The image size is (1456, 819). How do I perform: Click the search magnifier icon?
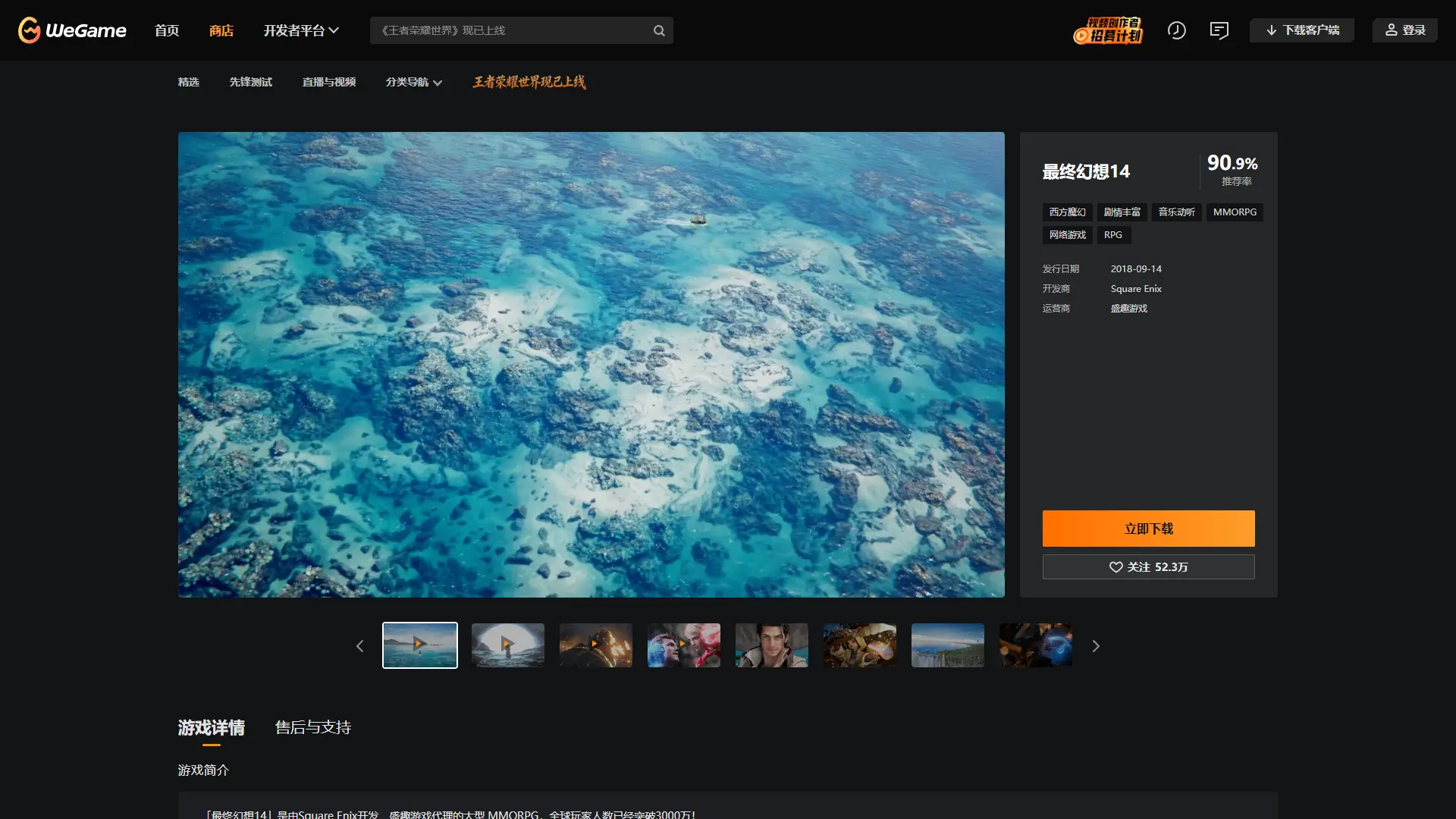[x=659, y=30]
